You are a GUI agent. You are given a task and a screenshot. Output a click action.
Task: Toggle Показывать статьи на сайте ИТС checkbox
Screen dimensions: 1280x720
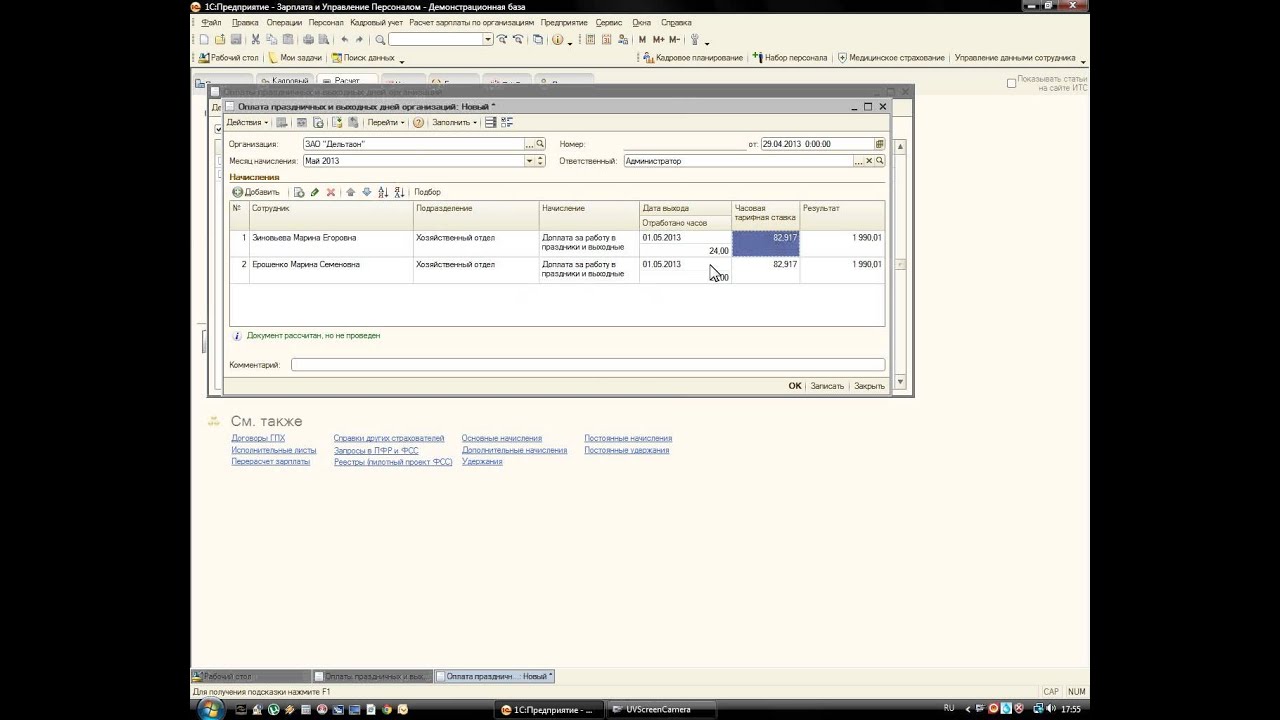click(x=1011, y=83)
